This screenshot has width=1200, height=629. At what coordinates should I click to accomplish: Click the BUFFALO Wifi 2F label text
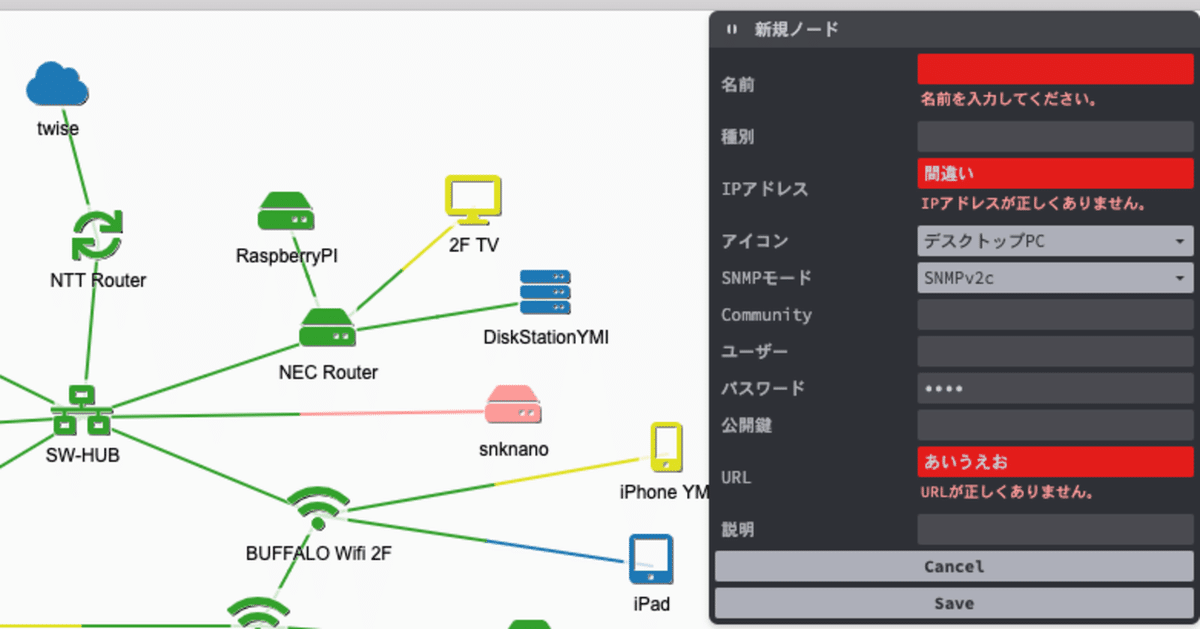[x=318, y=552]
